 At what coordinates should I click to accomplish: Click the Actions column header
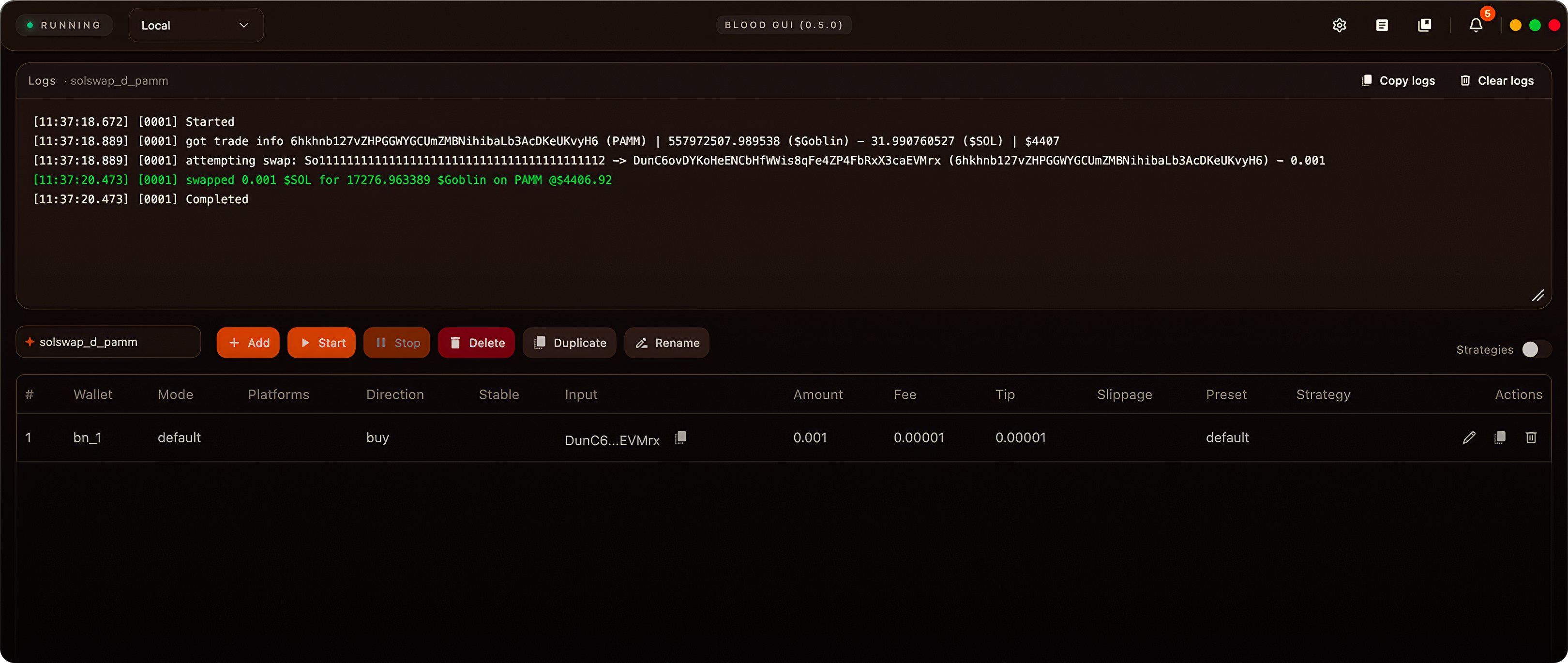1518,394
